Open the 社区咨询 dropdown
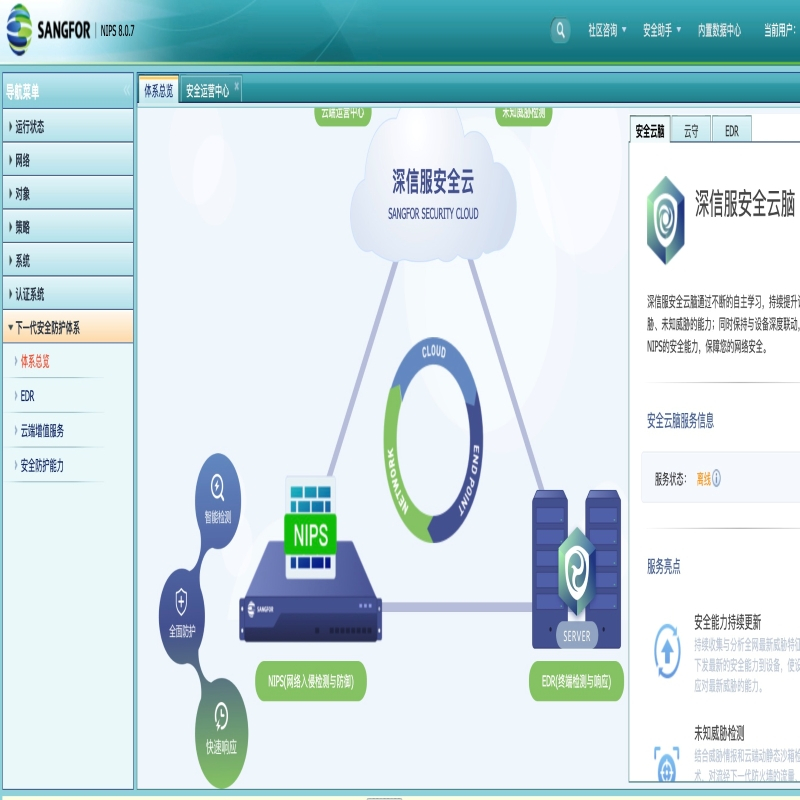The height and width of the screenshot is (800, 800). tap(607, 30)
